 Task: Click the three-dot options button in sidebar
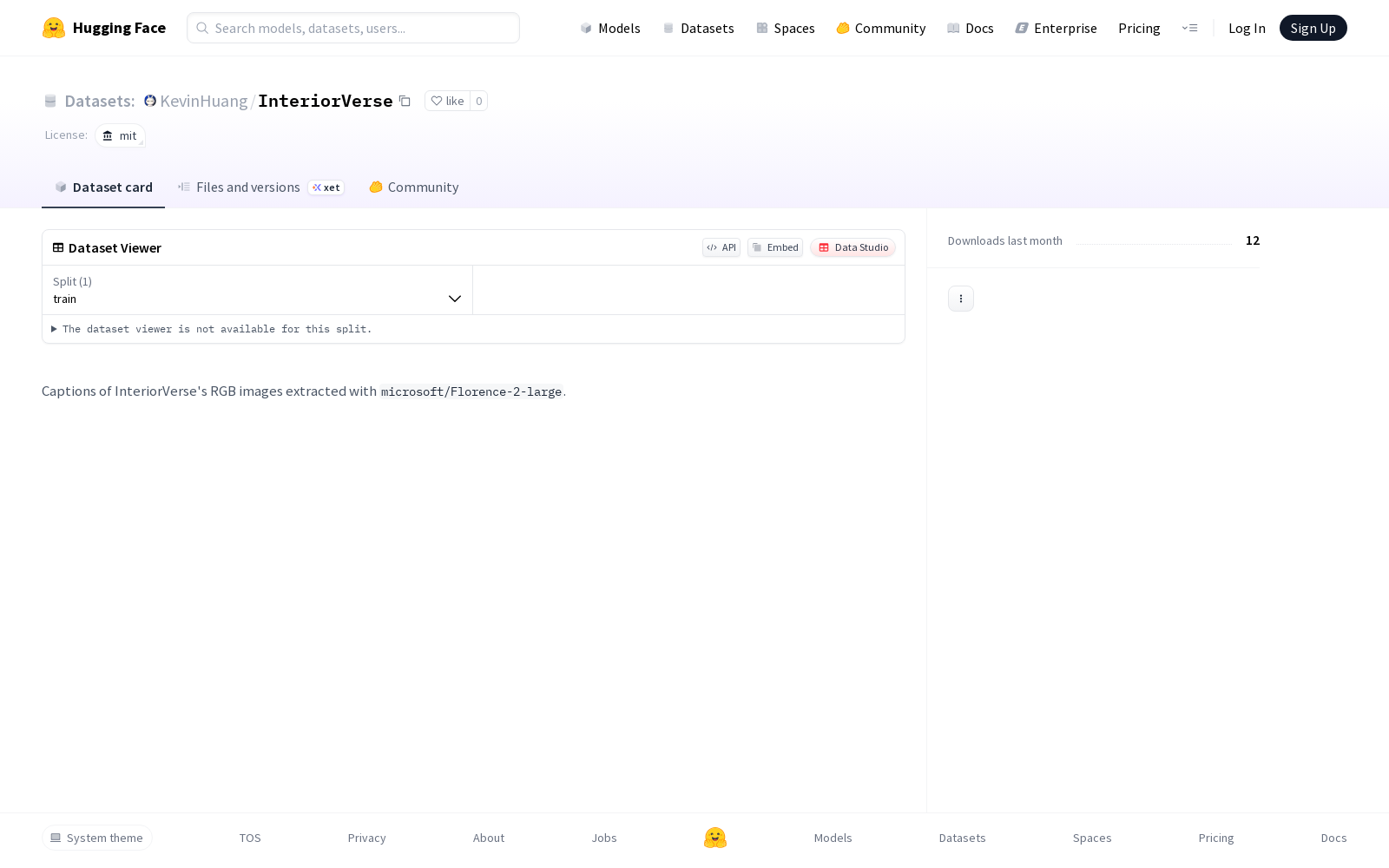pos(961,299)
